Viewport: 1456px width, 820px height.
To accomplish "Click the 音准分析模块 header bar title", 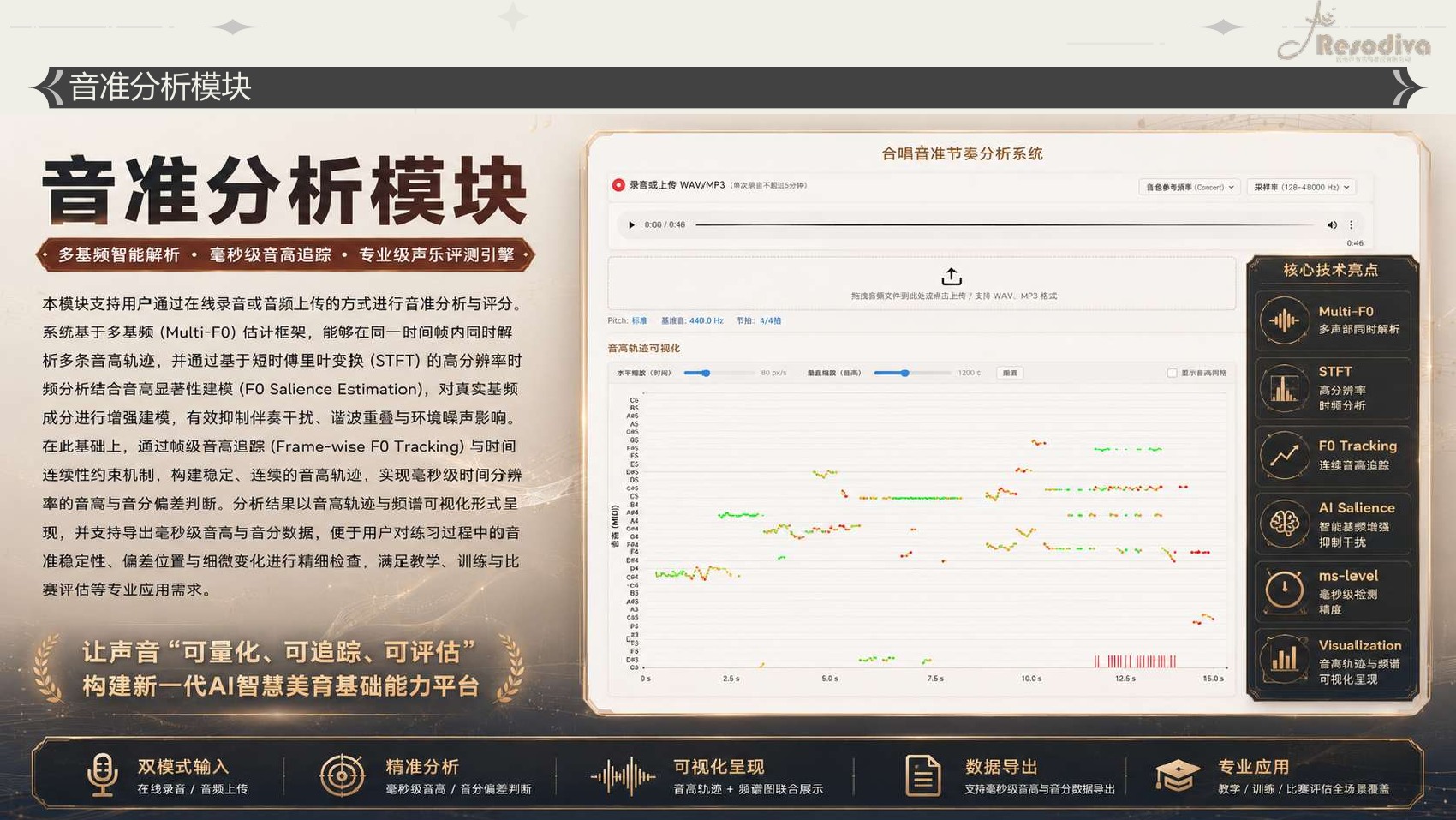I will click(160, 87).
